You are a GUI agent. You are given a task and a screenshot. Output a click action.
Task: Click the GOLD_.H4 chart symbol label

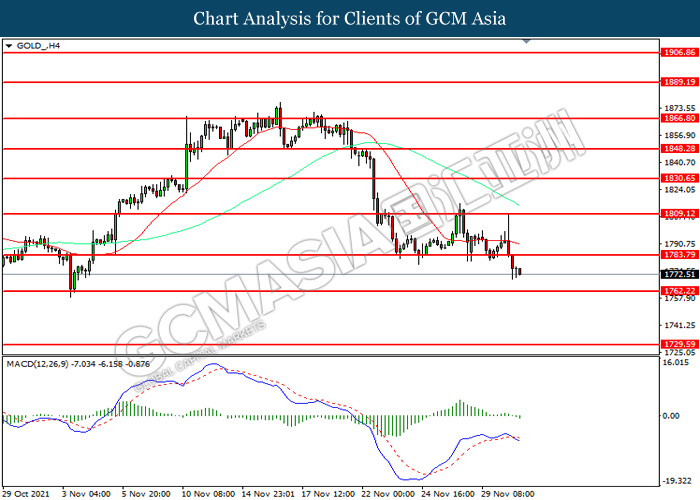(x=38, y=46)
